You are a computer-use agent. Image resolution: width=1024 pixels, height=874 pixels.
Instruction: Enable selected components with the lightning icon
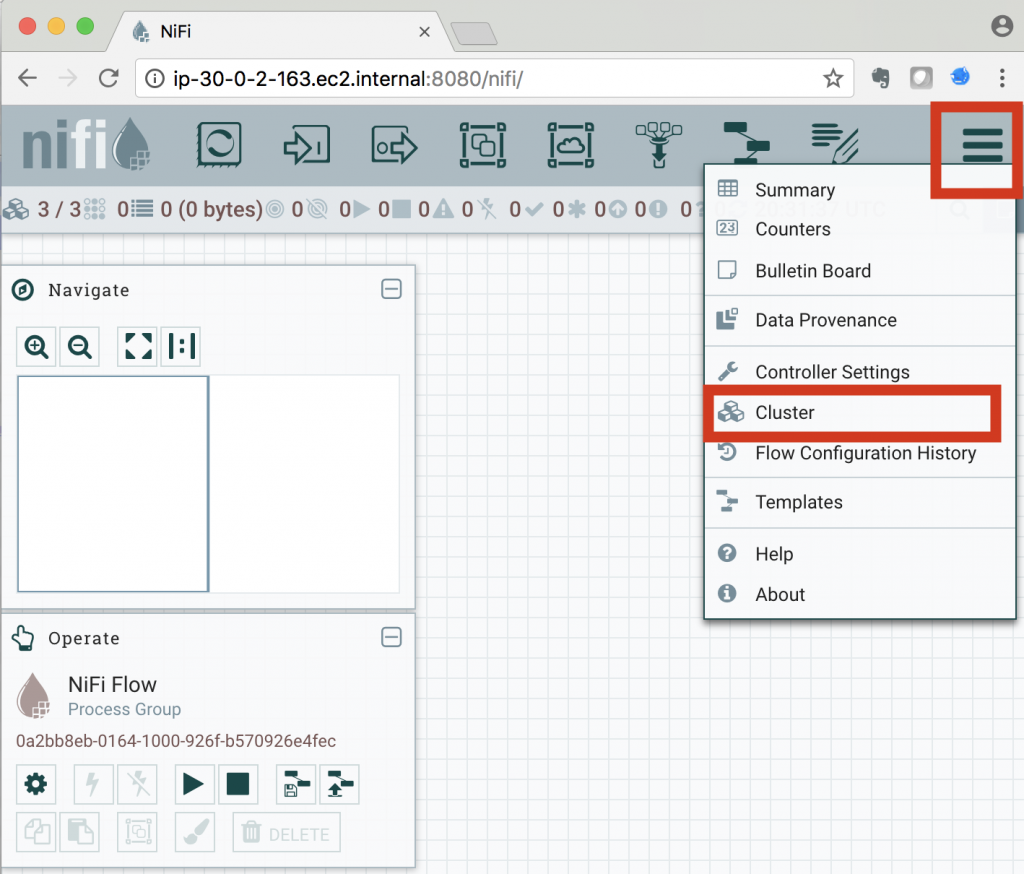[93, 784]
